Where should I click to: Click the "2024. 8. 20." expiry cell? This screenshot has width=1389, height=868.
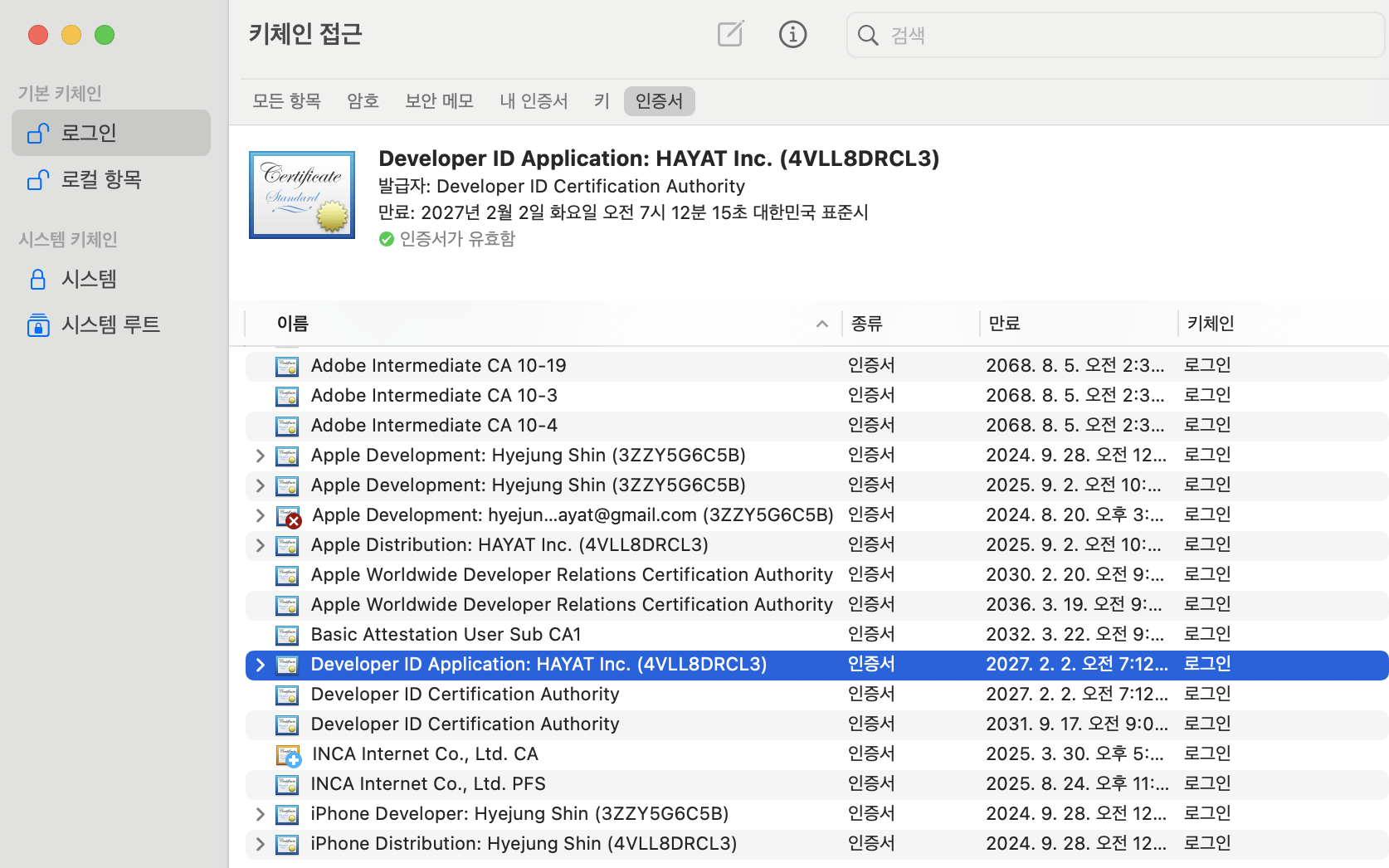[x=1075, y=515]
